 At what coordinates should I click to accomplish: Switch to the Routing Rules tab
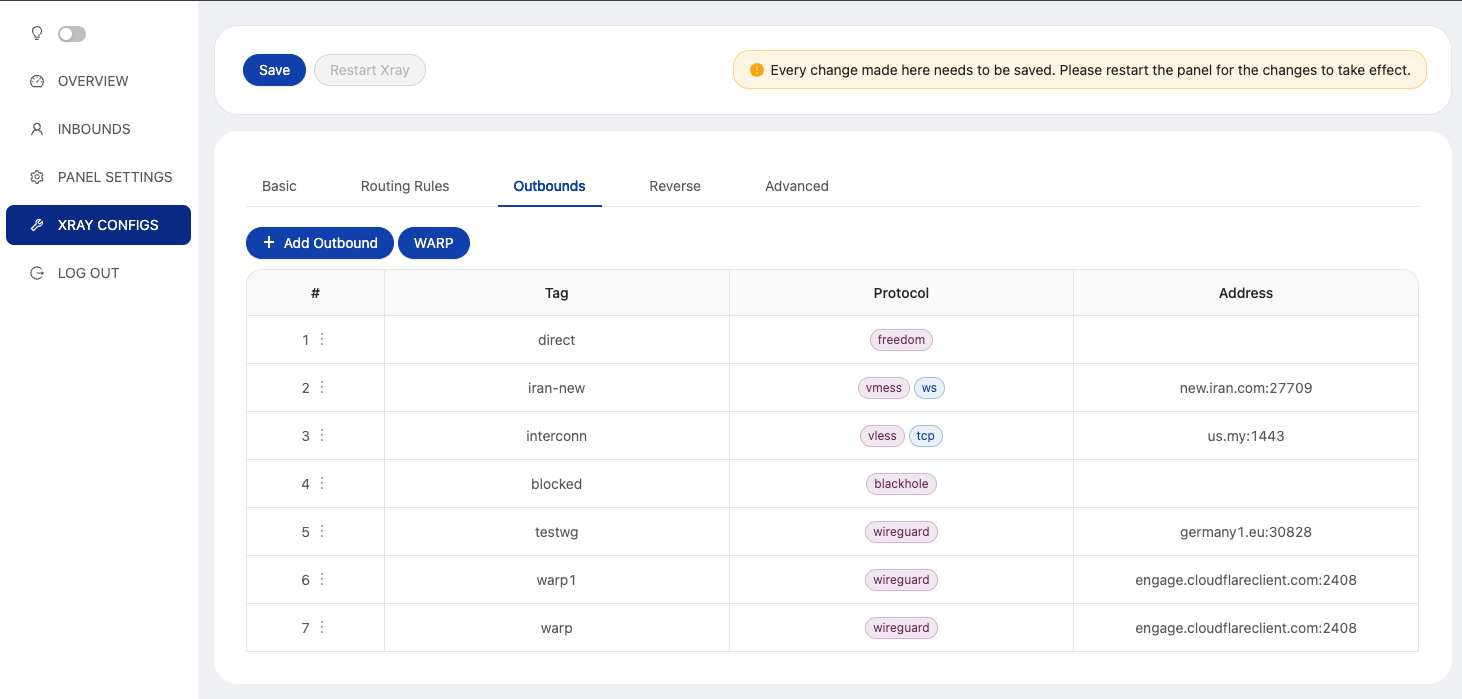click(405, 186)
